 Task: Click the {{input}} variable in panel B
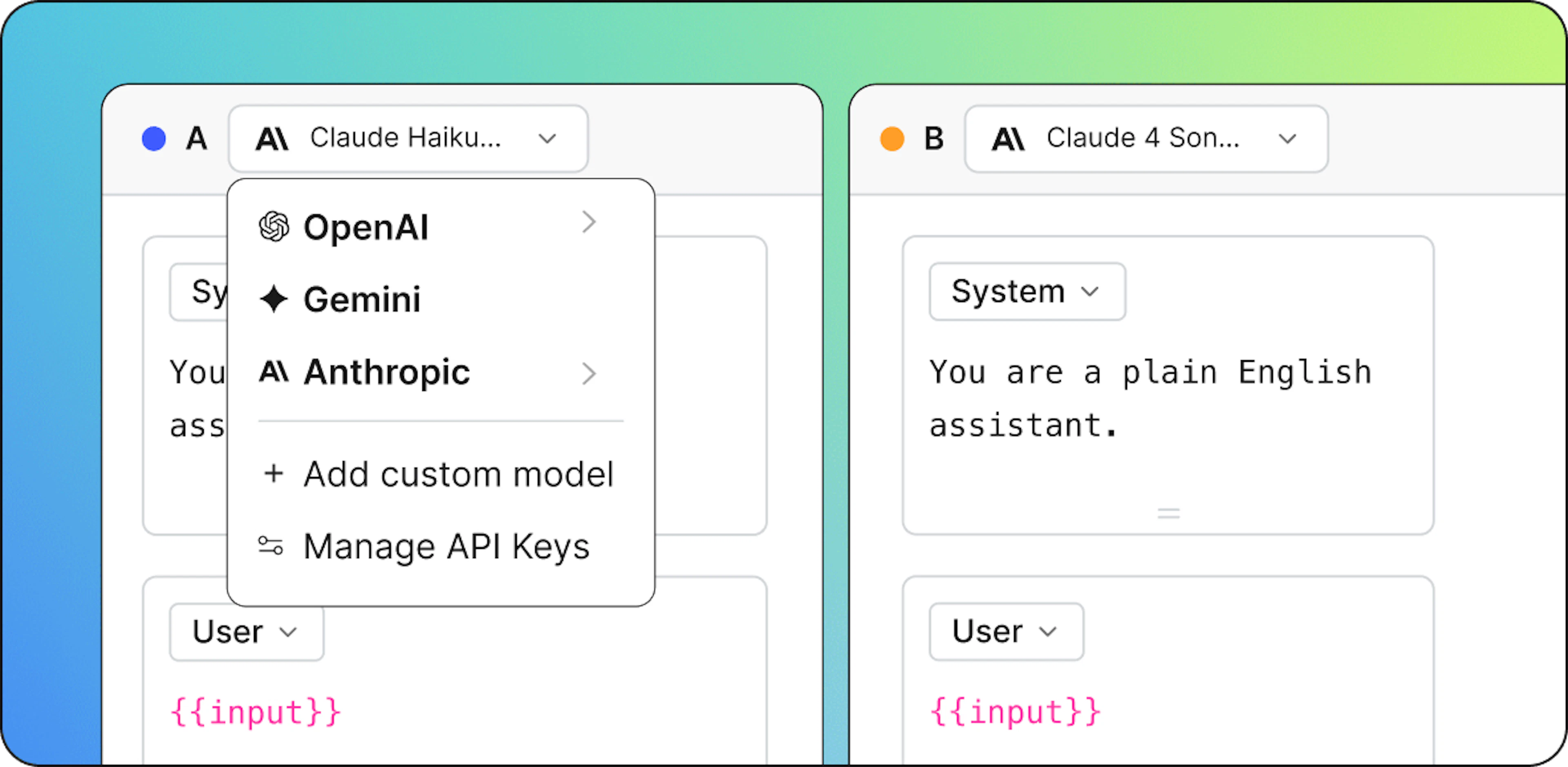[x=1015, y=712]
